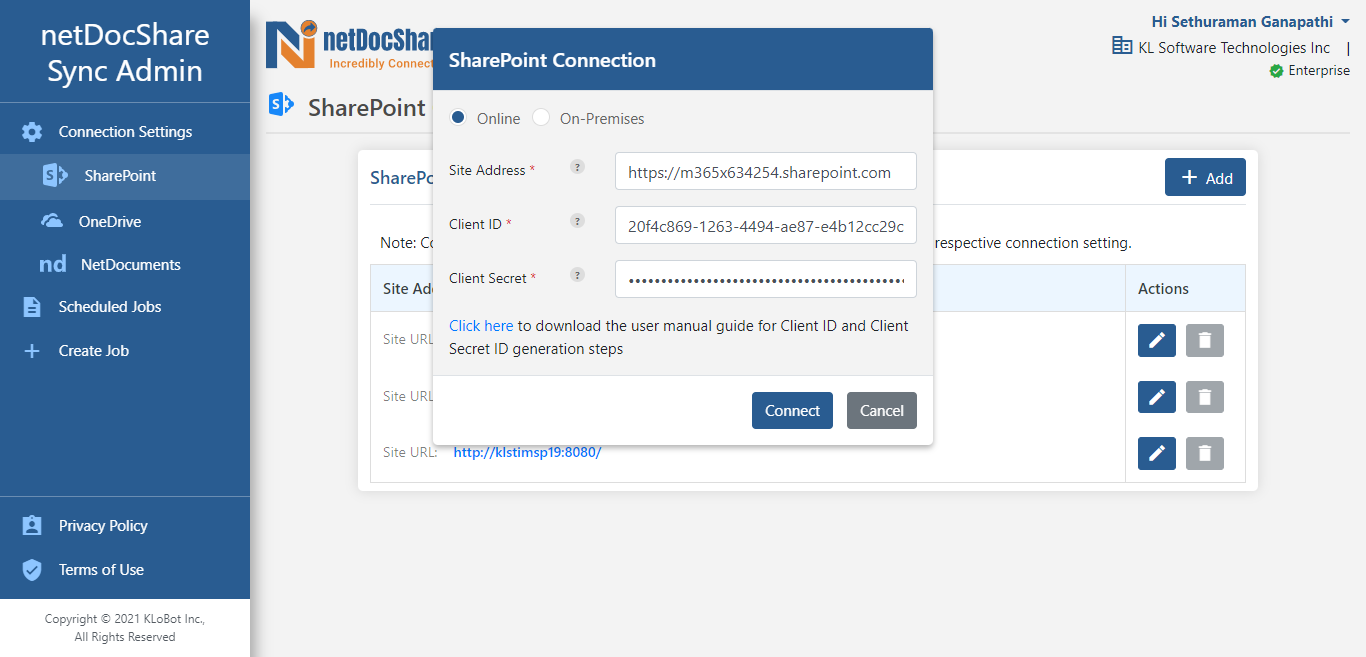Click the 'SharePoint Connection' dialog title
This screenshot has width=1366, height=657.
tap(552, 60)
